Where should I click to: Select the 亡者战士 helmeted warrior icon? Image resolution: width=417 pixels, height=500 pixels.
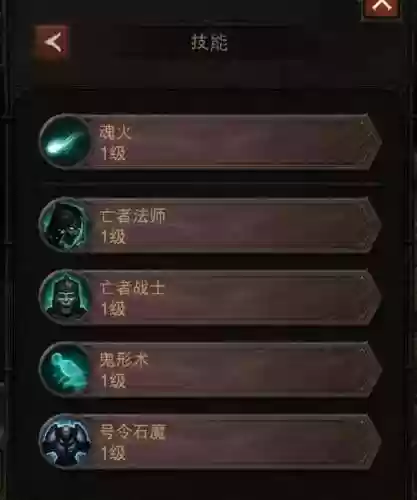pos(64,297)
